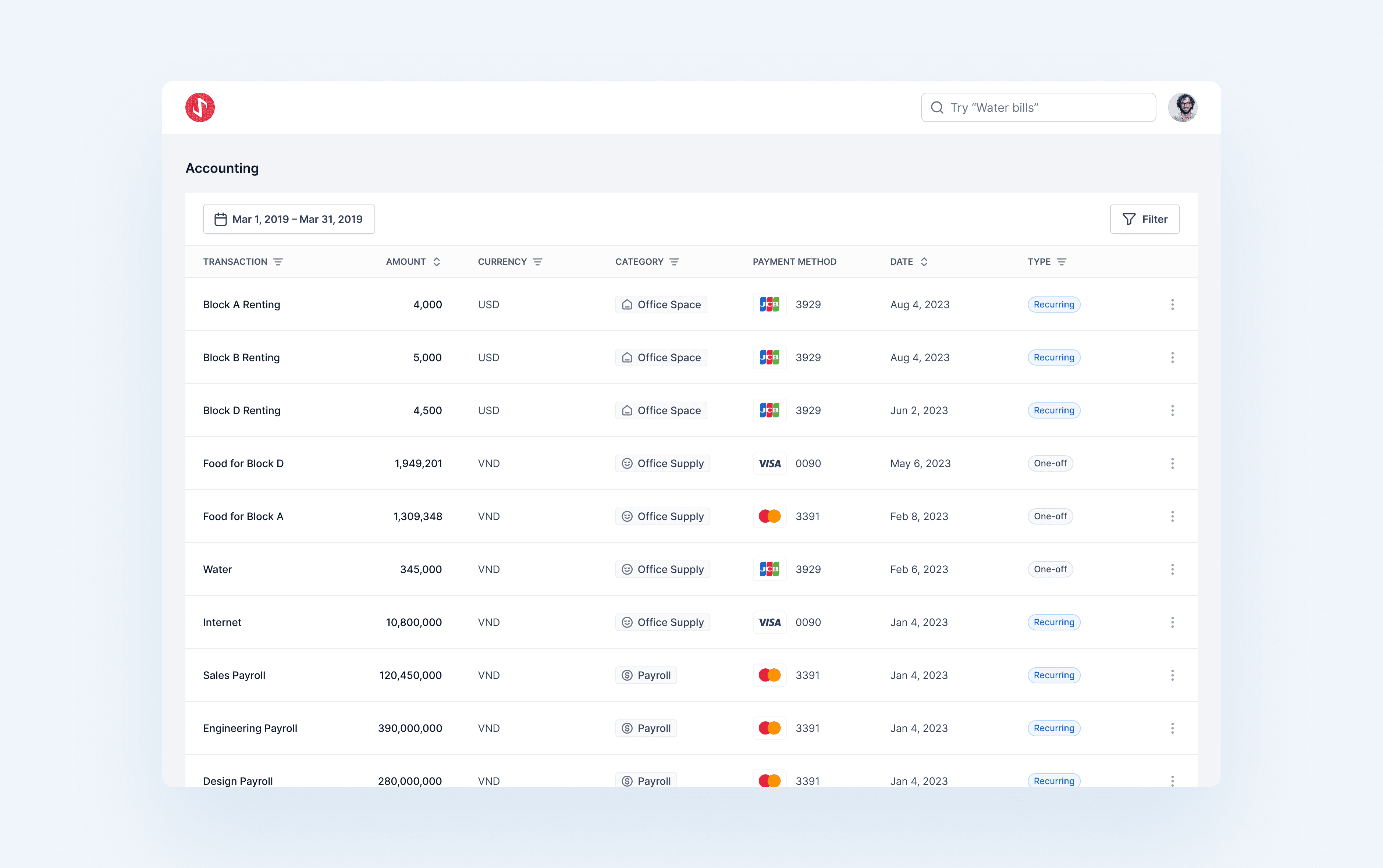Open the Transaction column filter icon
Image resolution: width=1383 pixels, height=868 pixels.
point(278,262)
